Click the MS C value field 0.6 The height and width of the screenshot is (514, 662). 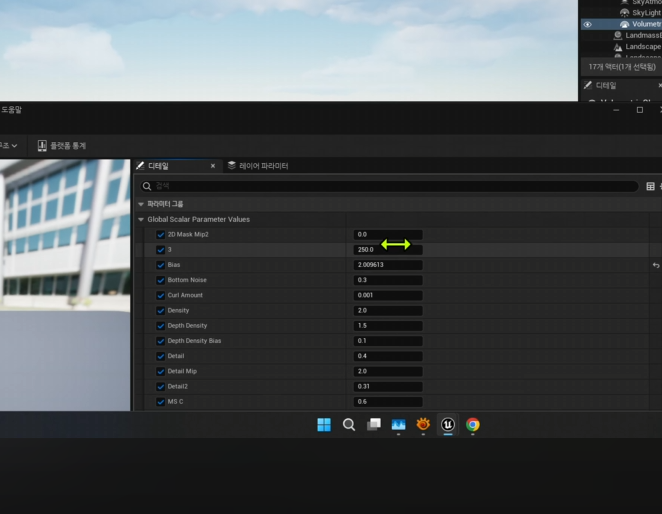click(x=388, y=402)
